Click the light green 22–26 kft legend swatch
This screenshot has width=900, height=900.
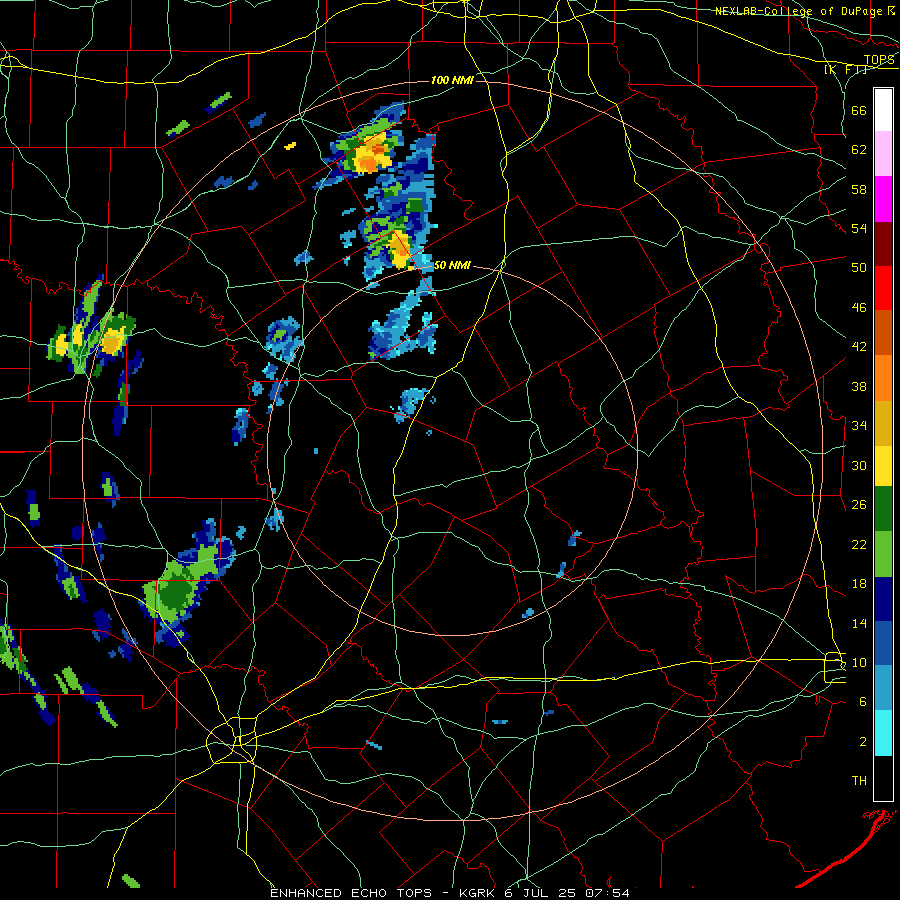883,554
